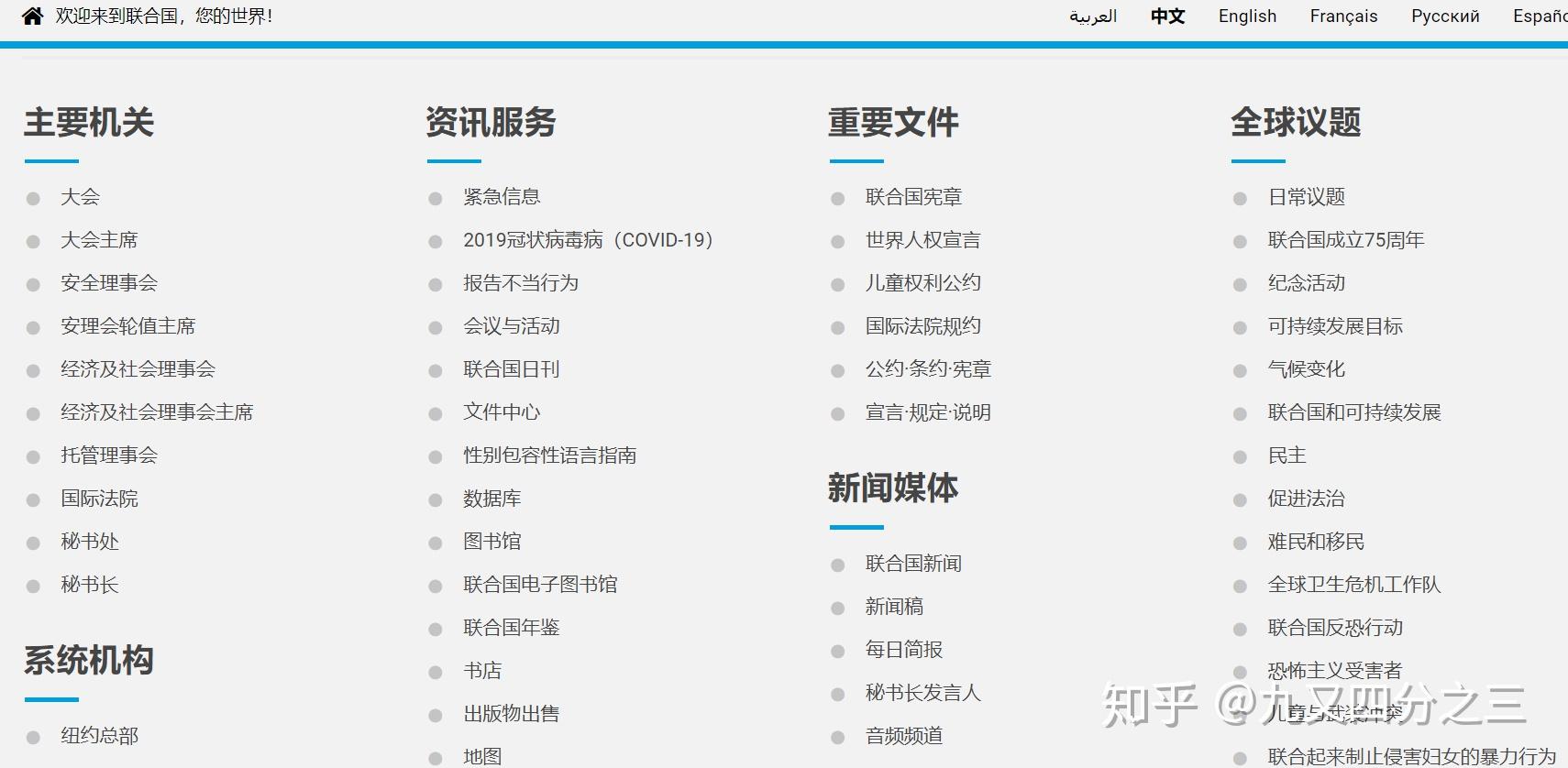The image size is (1568, 768).
Task: Switch language to English
Action: coord(1247,16)
